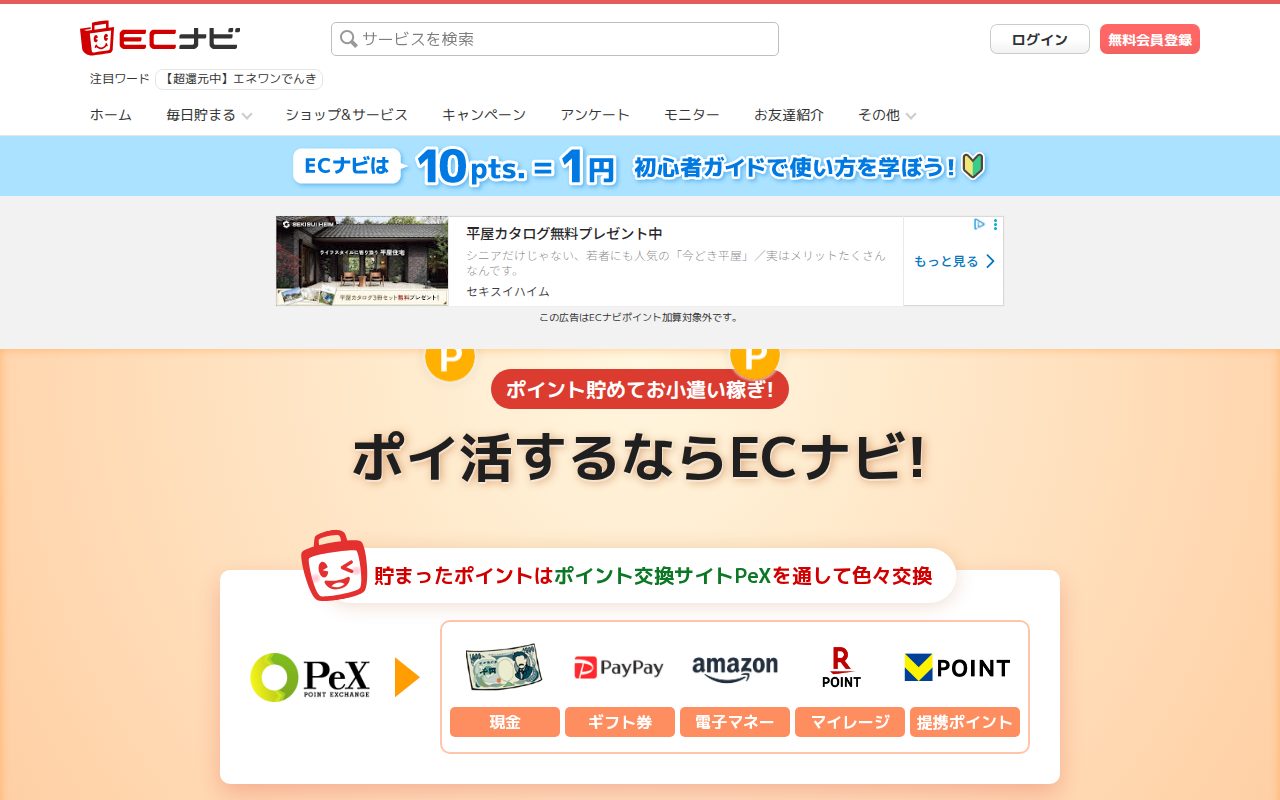The height and width of the screenshot is (800, 1280).
Task: Click the 平屋 house ad thumbnail
Action: pos(362,261)
